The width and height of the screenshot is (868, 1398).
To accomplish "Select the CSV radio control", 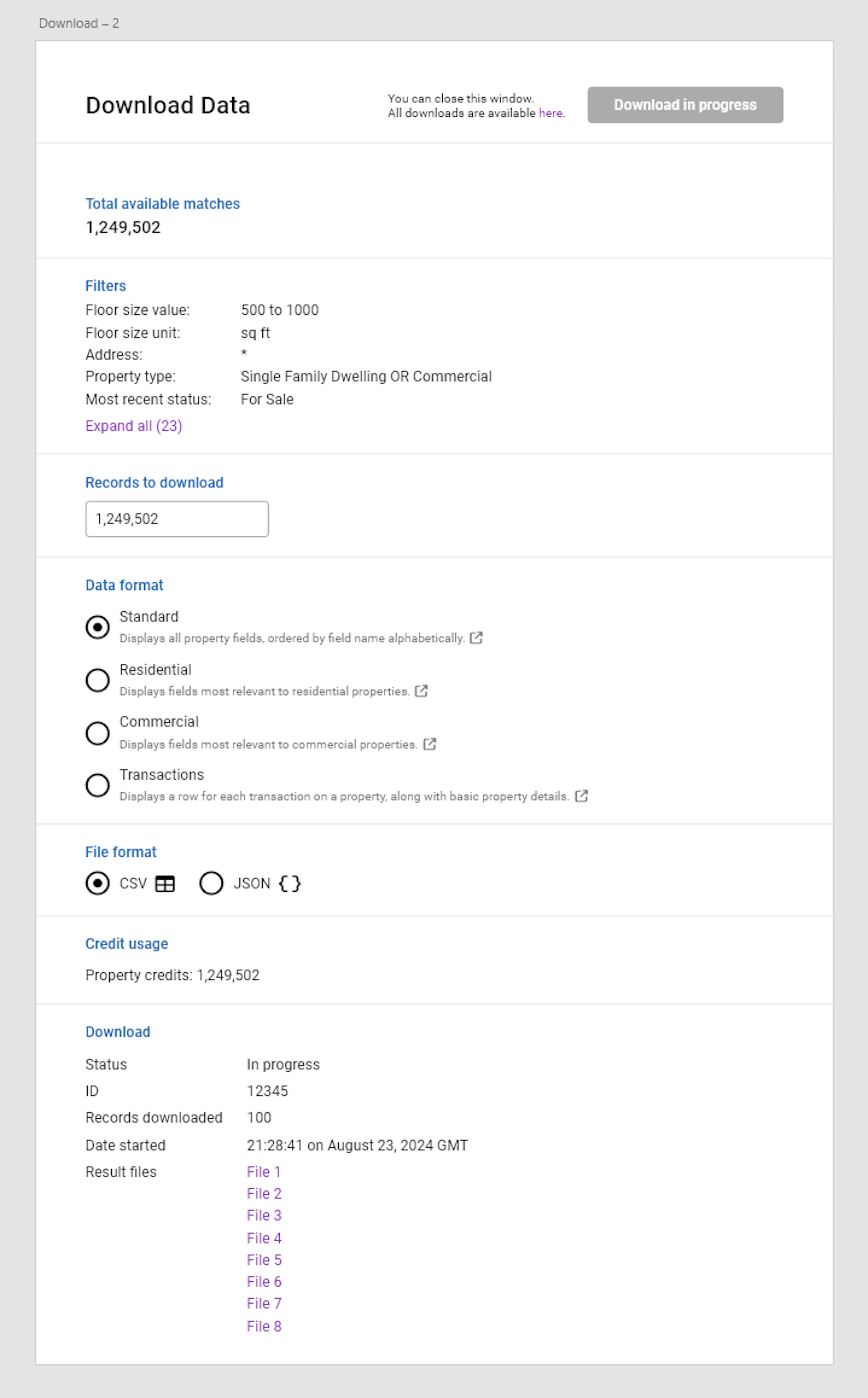I will pyautogui.click(x=98, y=883).
